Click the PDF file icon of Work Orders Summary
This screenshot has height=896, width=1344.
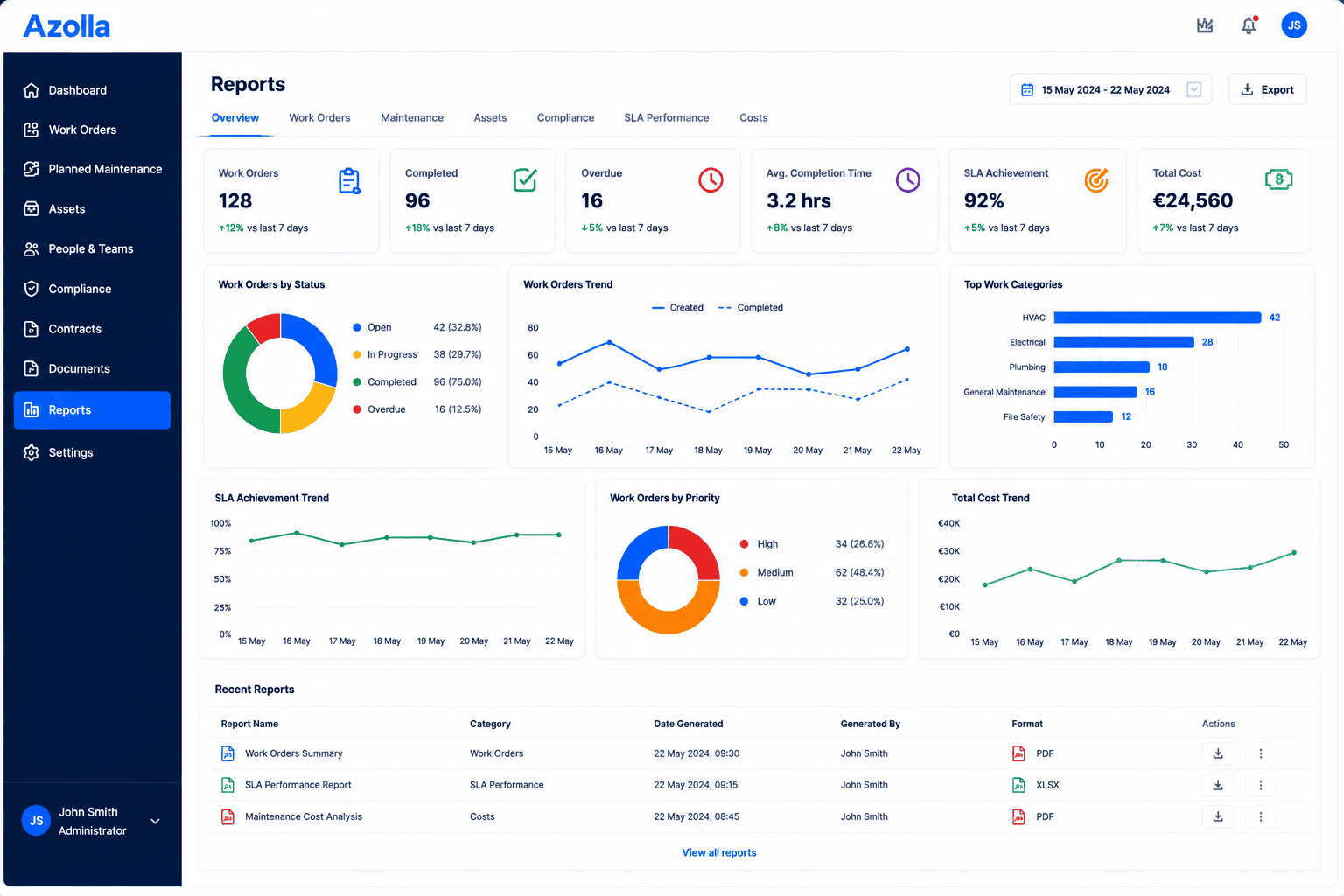point(1018,753)
